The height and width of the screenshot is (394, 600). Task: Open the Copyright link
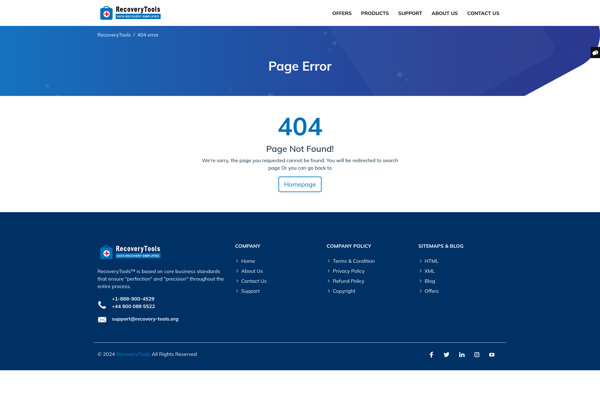[x=344, y=291]
